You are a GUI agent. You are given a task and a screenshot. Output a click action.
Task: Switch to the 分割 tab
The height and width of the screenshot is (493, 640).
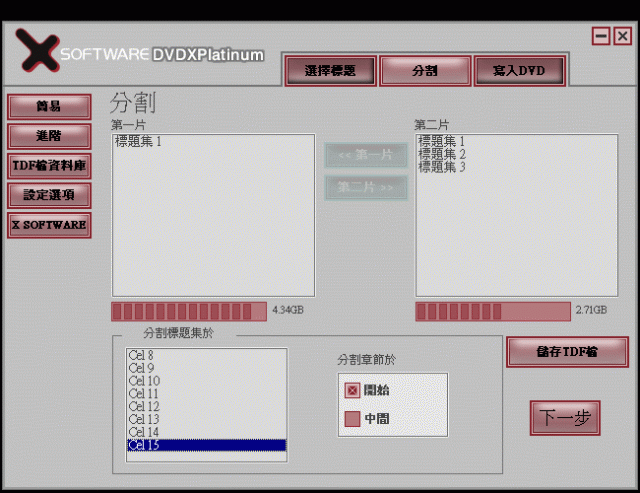tap(425, 71)
